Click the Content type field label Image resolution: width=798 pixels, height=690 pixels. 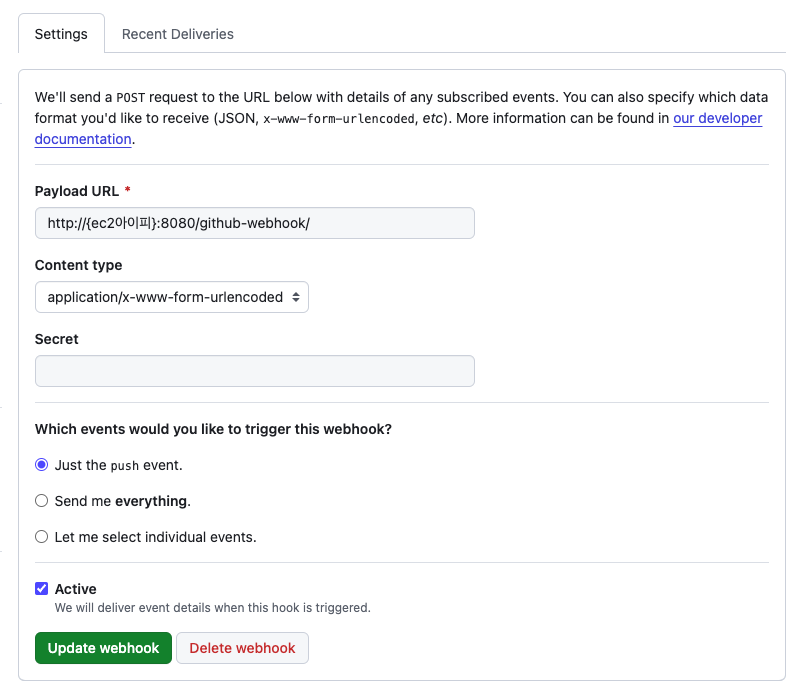(78, 265)
